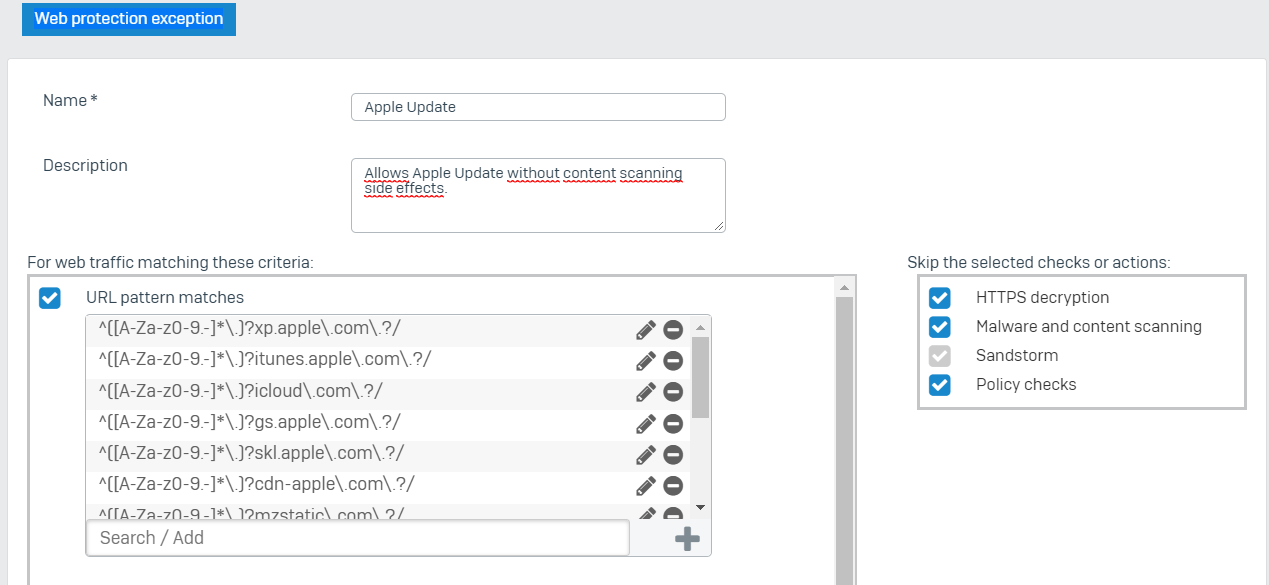
Task: Click the plus icon to add pattern
Action: 687,539
